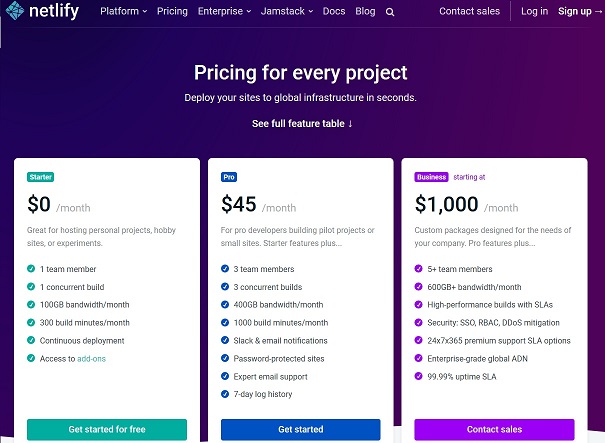This screenshot has height=443, width=605.
Task: Expand the Jamstack dropdown menu
Action: [290, 12]
